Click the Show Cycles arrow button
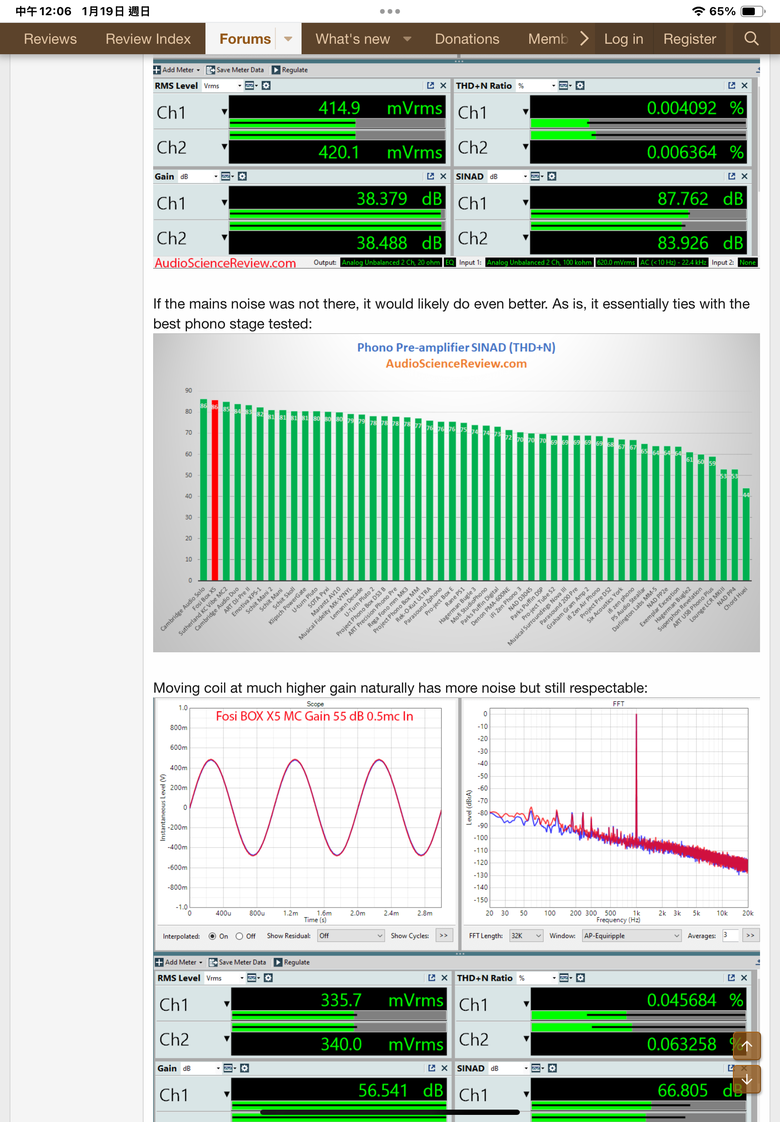The width and height of the screenshot is (780, 1122). coord(444,935)
